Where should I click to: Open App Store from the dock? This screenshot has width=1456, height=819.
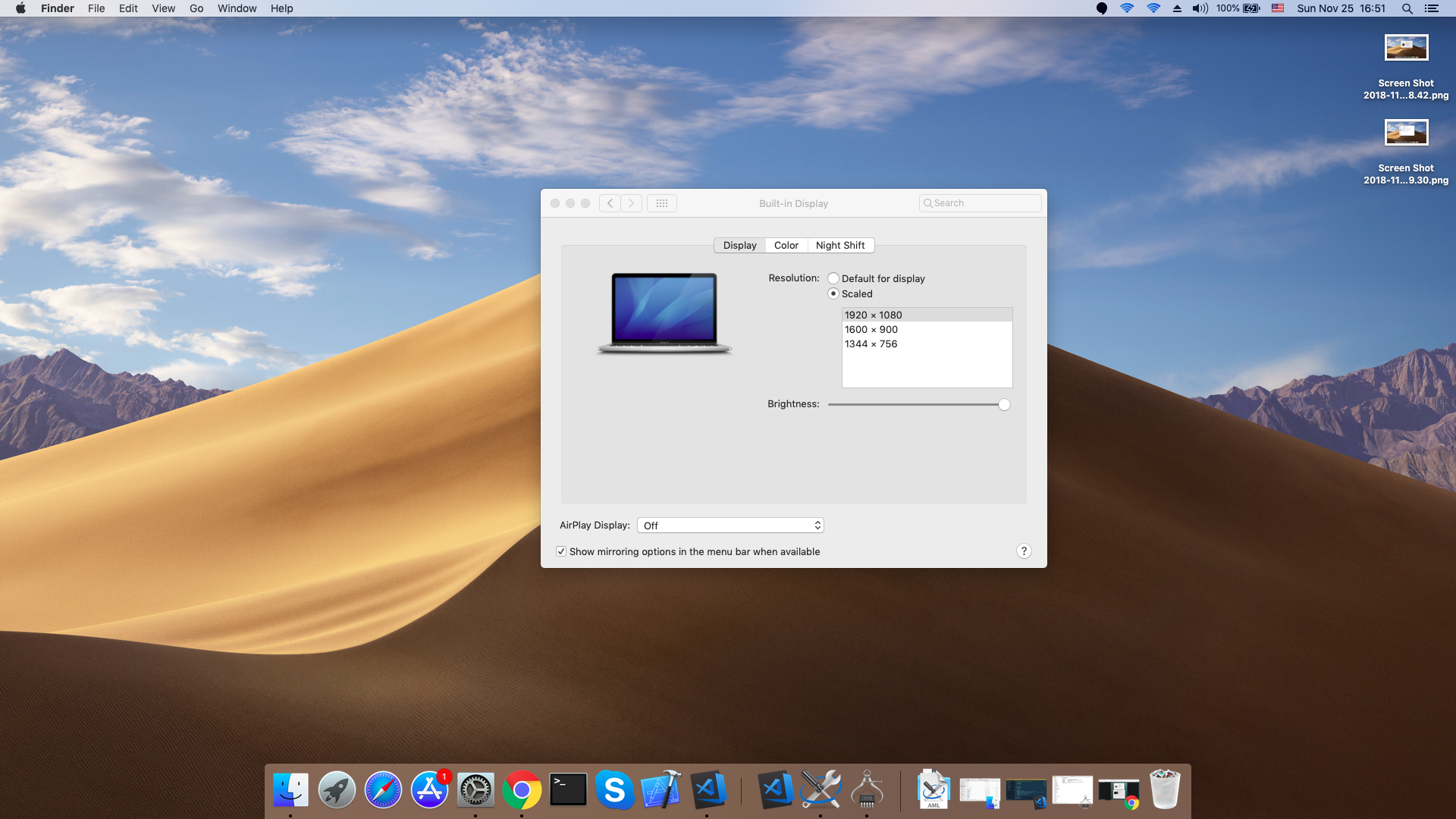point(429,790)
